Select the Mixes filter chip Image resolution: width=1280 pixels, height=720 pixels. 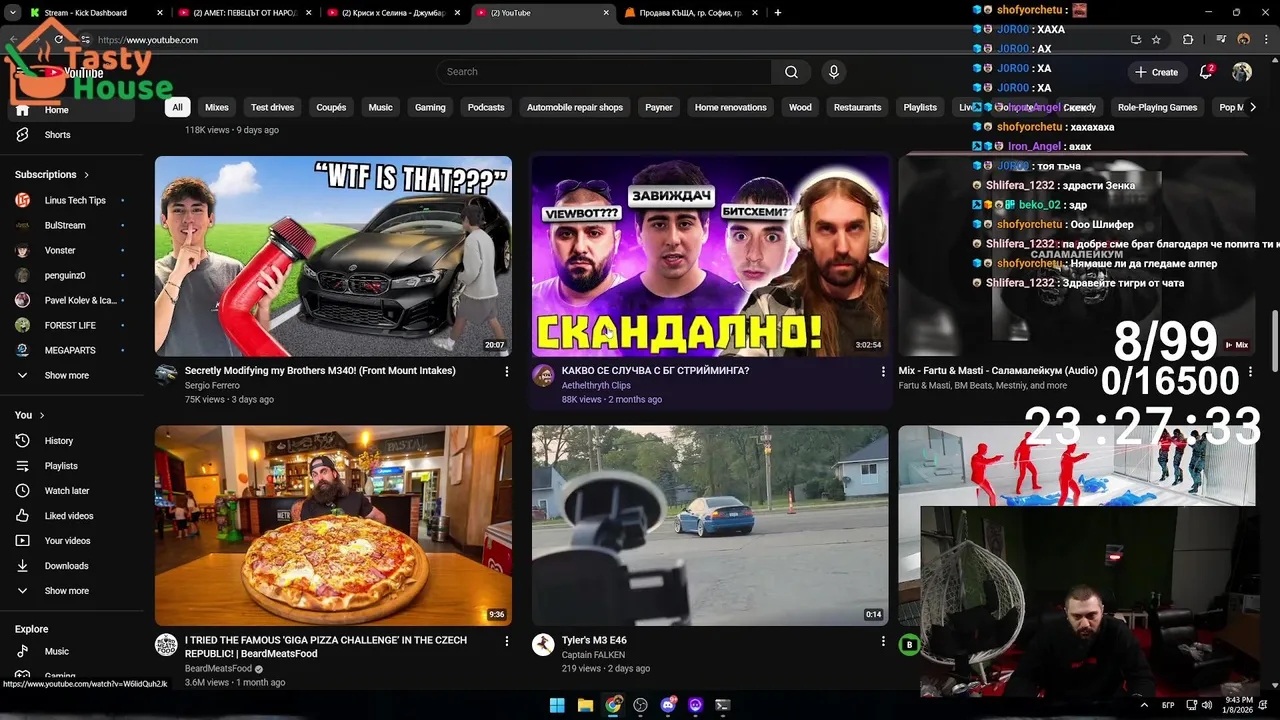[x=217, y=107]
